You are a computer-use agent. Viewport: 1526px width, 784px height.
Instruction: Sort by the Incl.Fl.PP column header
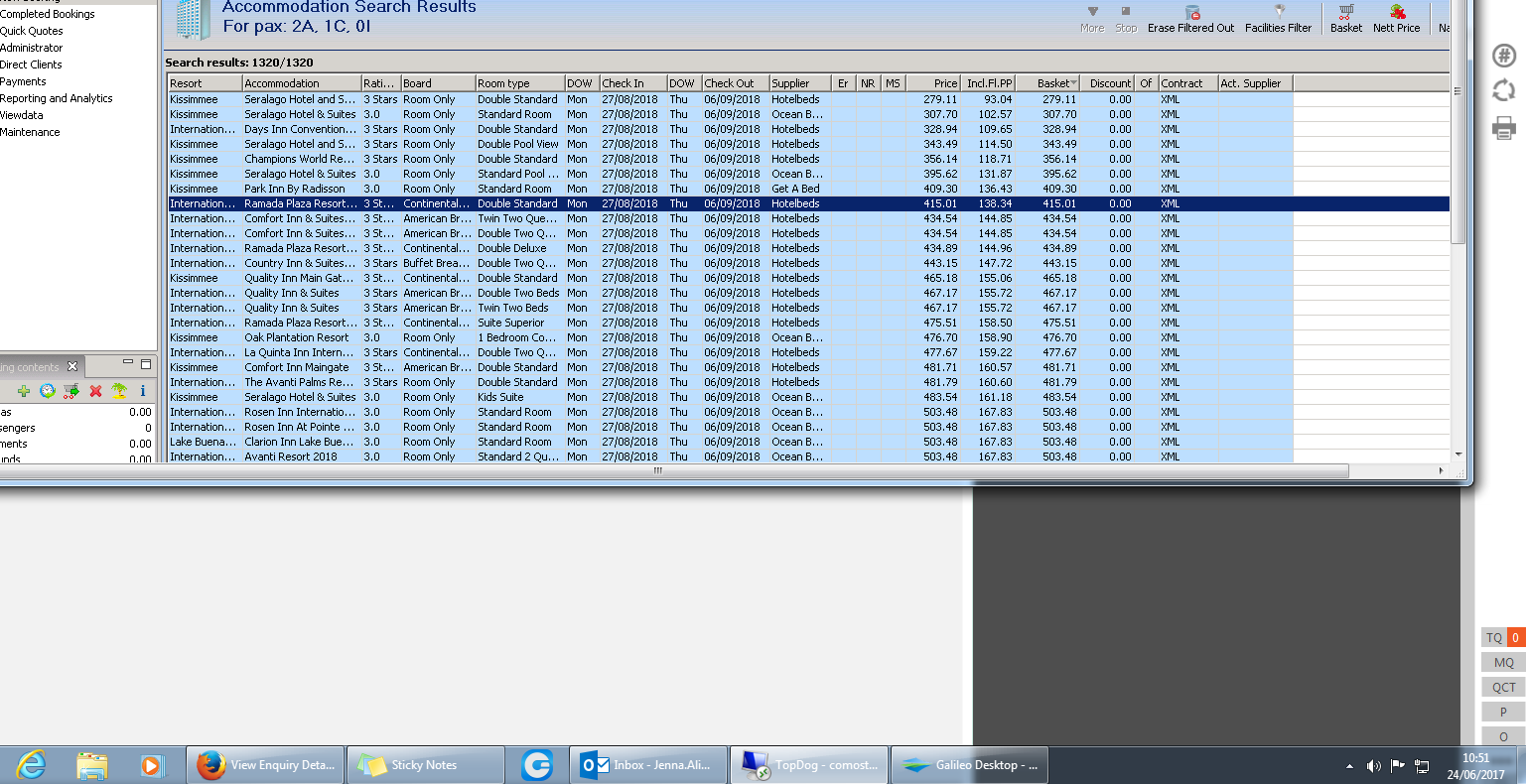pos(988,83)
